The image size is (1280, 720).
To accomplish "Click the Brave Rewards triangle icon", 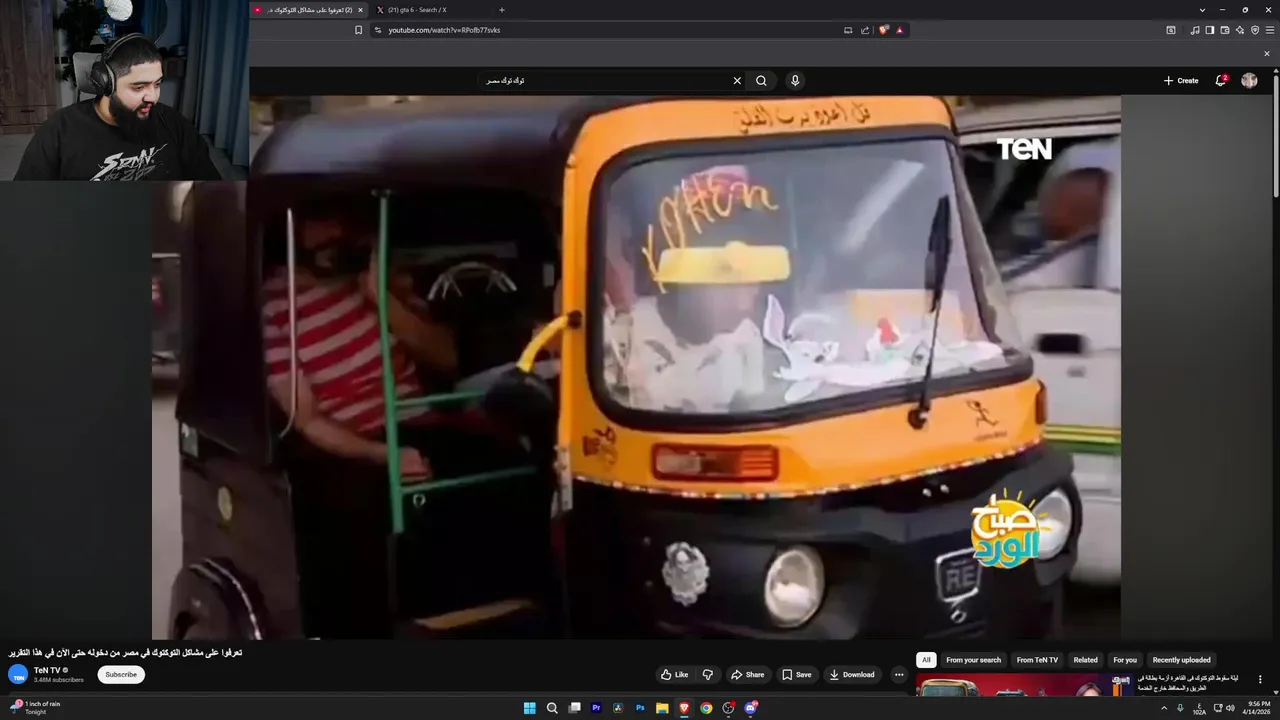I will pos(899,30).
